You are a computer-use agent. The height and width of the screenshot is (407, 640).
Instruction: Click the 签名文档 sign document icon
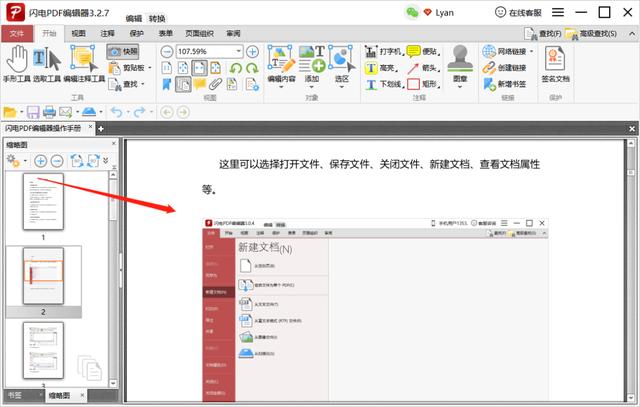[x=555, y=64]
